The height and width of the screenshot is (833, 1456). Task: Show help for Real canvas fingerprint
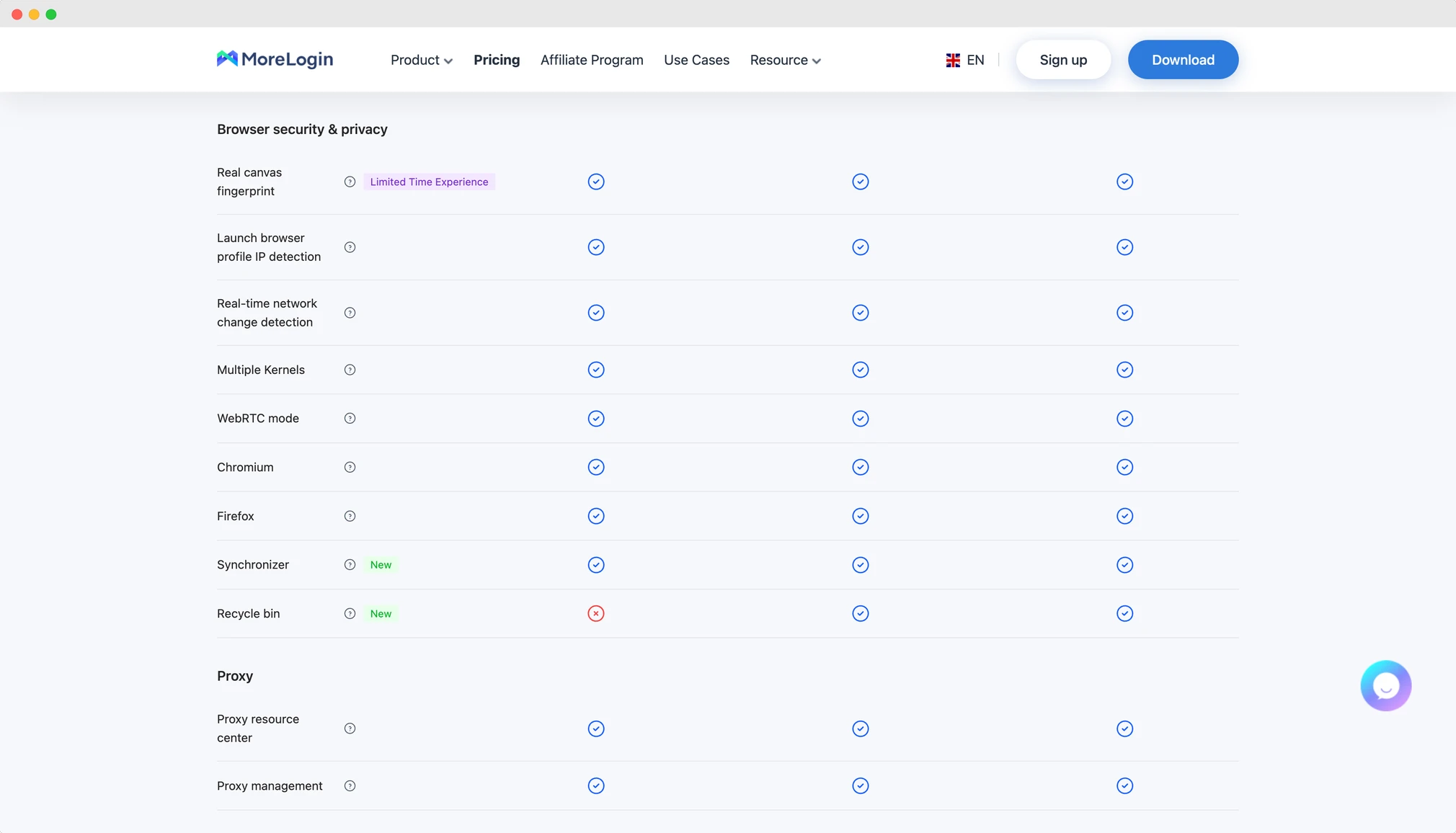pos(350,182)
